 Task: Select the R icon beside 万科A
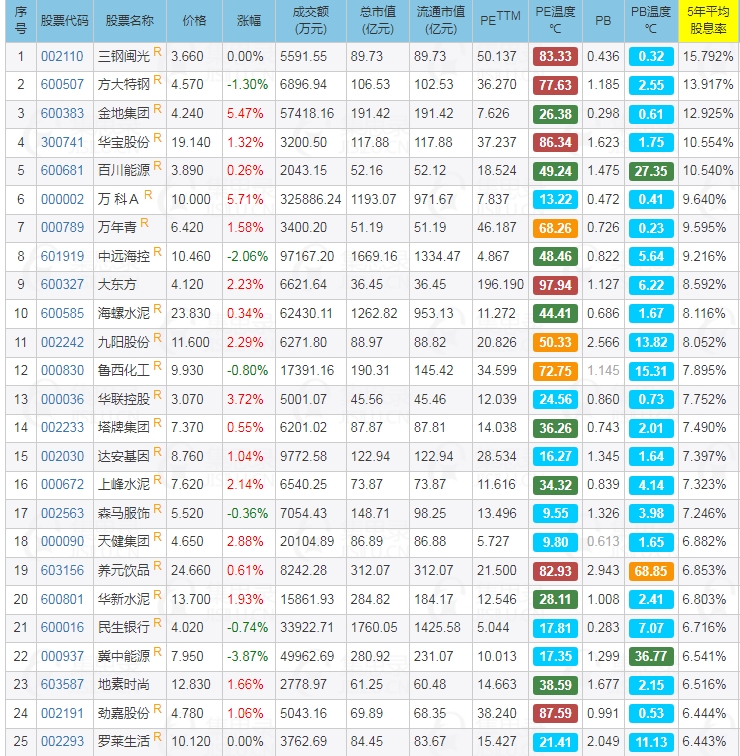[x=145, y=195]
